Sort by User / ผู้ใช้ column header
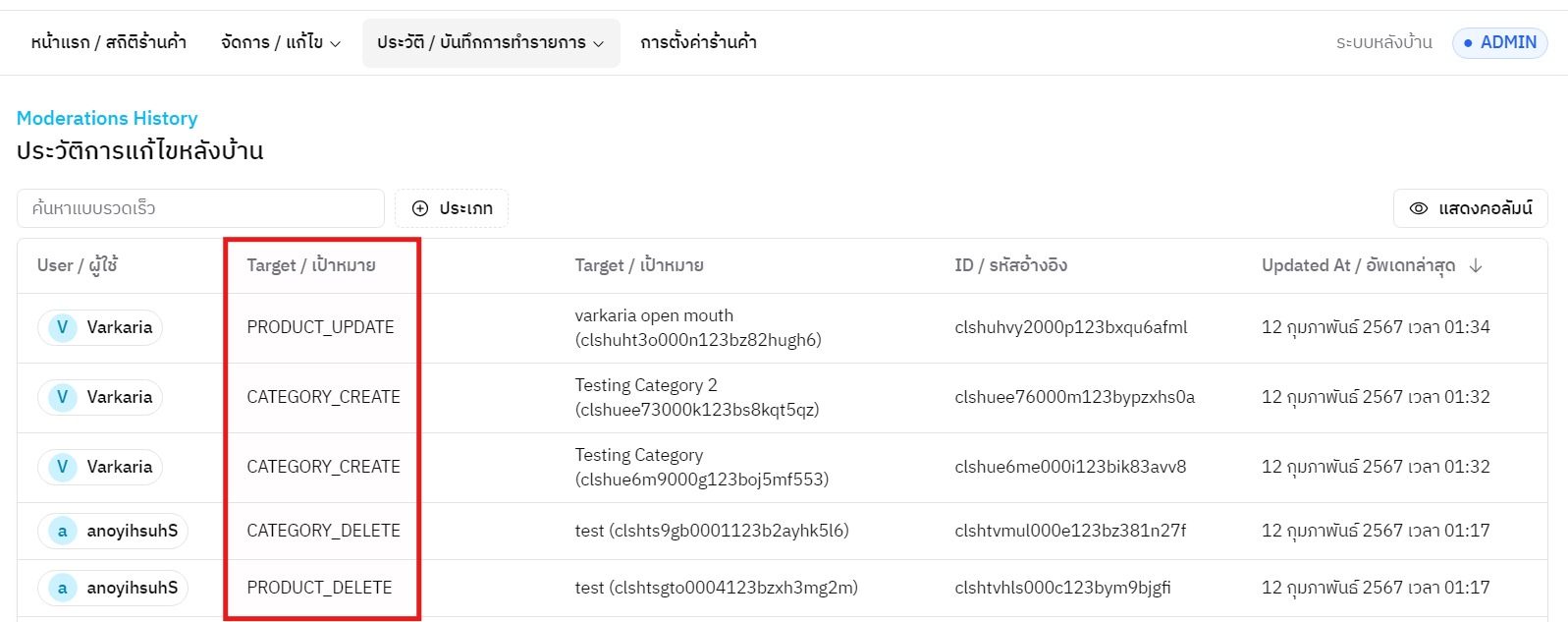 point(78,265)
